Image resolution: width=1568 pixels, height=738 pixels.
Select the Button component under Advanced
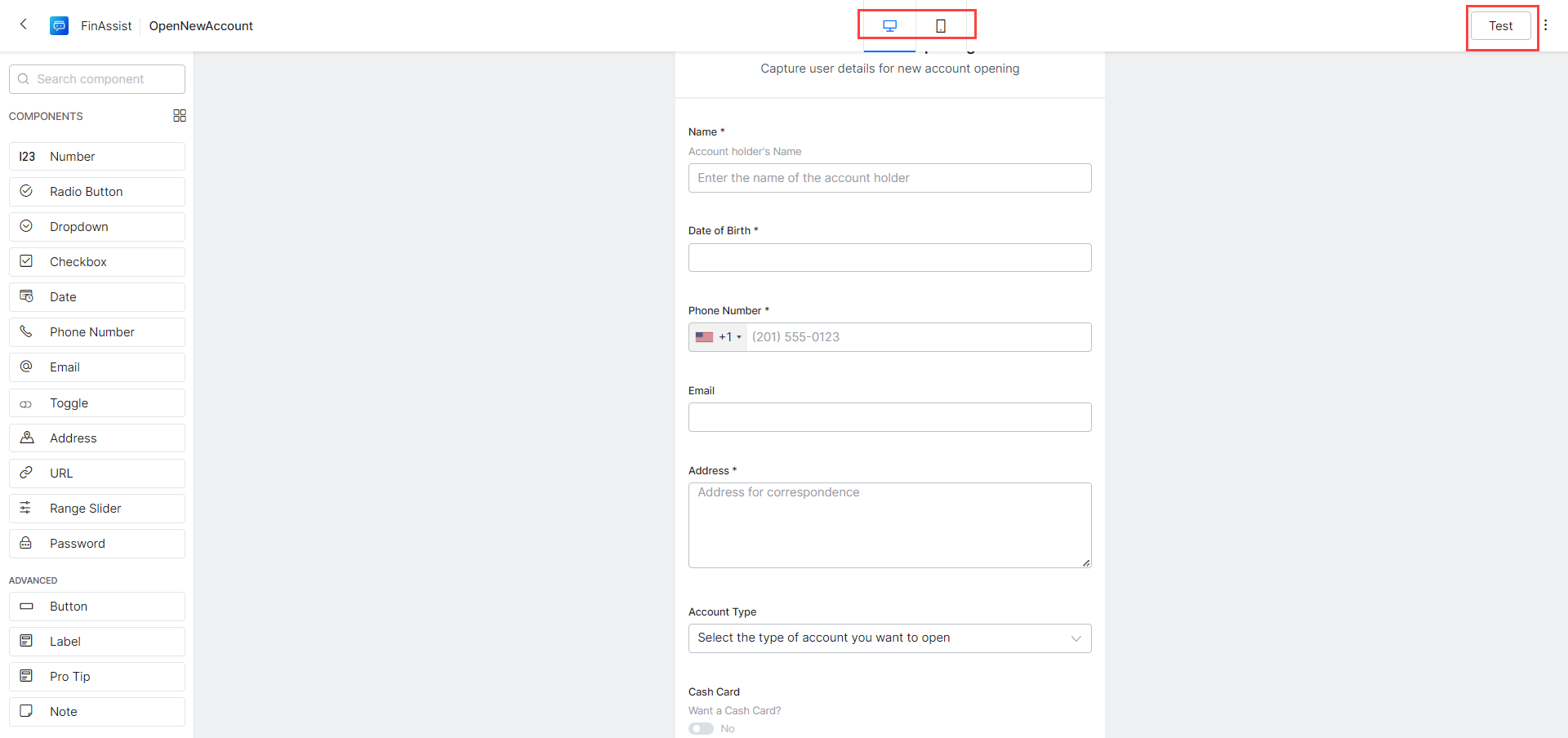(x=97, y=607)
